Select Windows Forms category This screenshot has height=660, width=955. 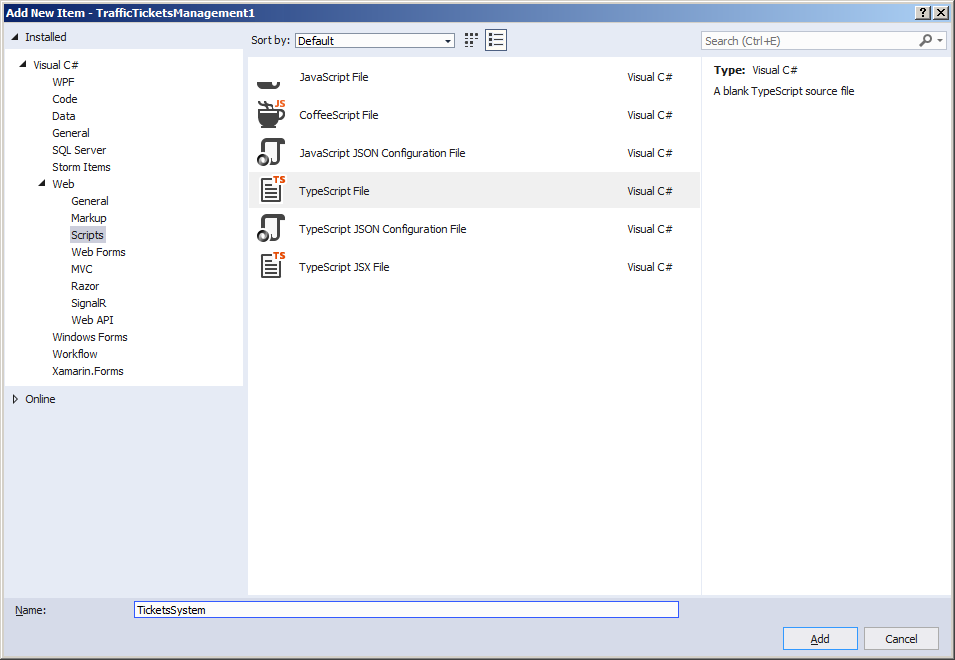pyautogui.click(x=90, y=337)
